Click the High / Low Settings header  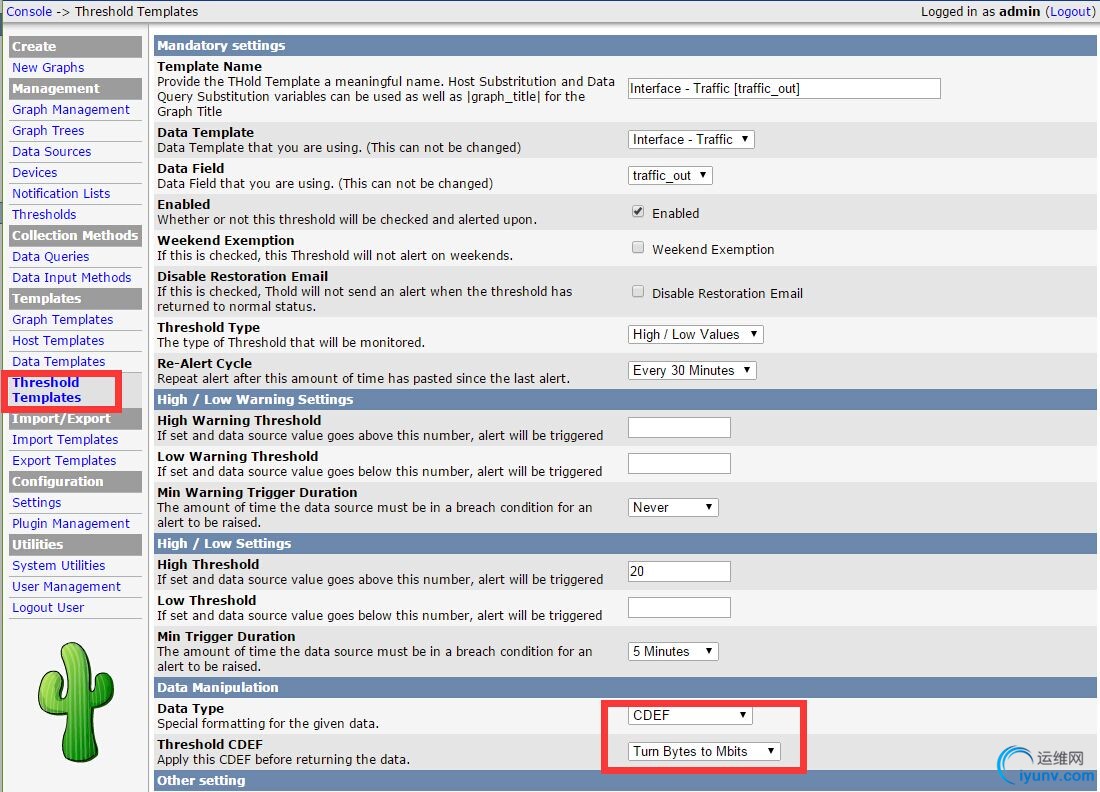point(625,544)
